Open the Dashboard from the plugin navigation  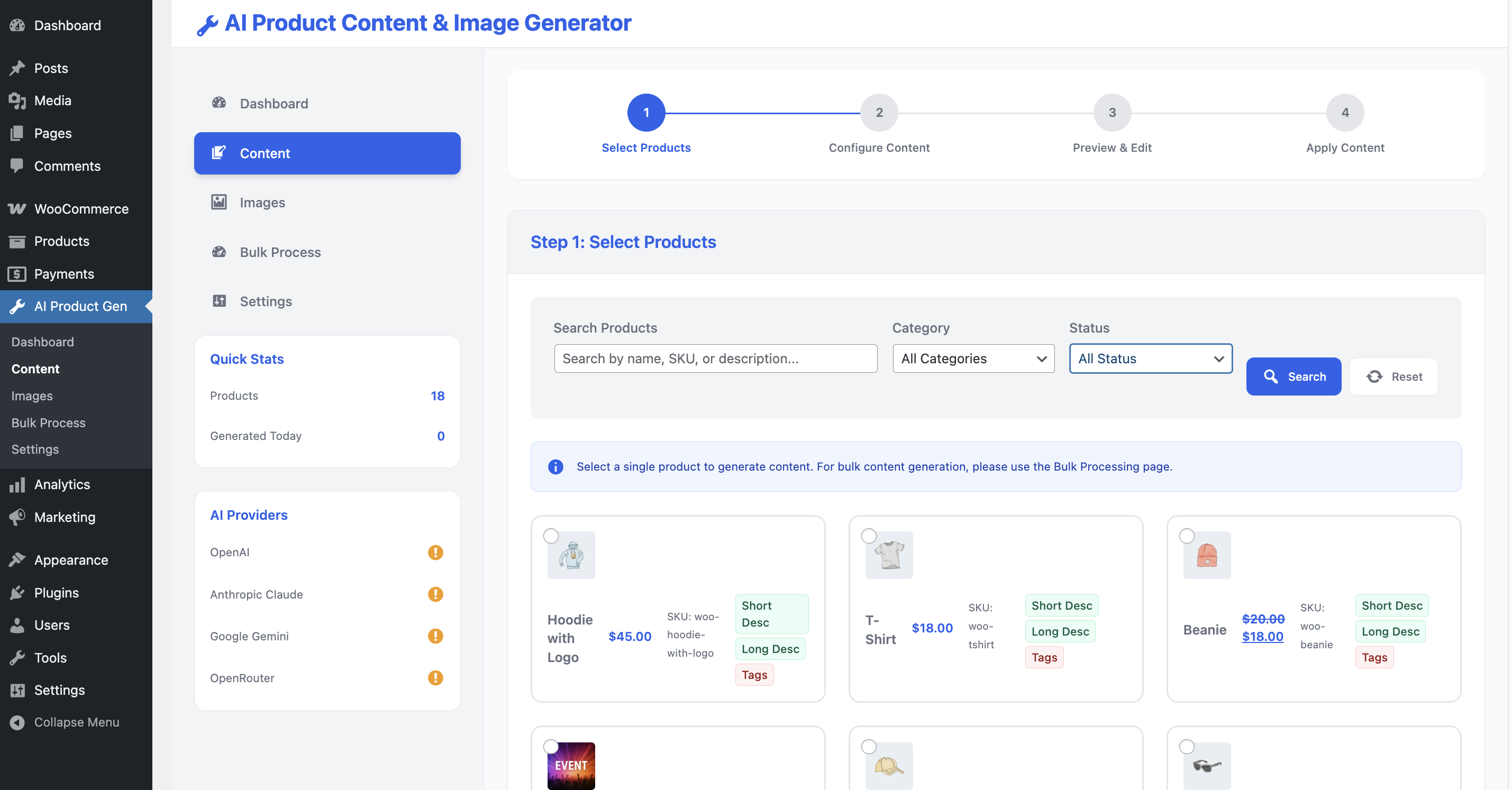pyautogui.click(x=273, y=103)
